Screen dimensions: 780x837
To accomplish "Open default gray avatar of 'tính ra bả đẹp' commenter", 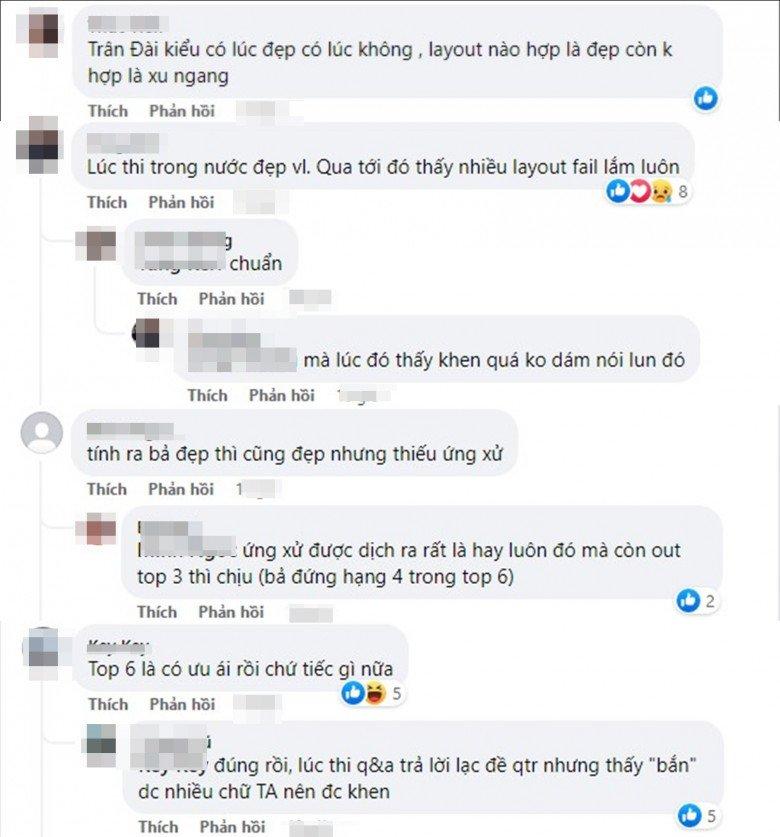I will [42, 433].
